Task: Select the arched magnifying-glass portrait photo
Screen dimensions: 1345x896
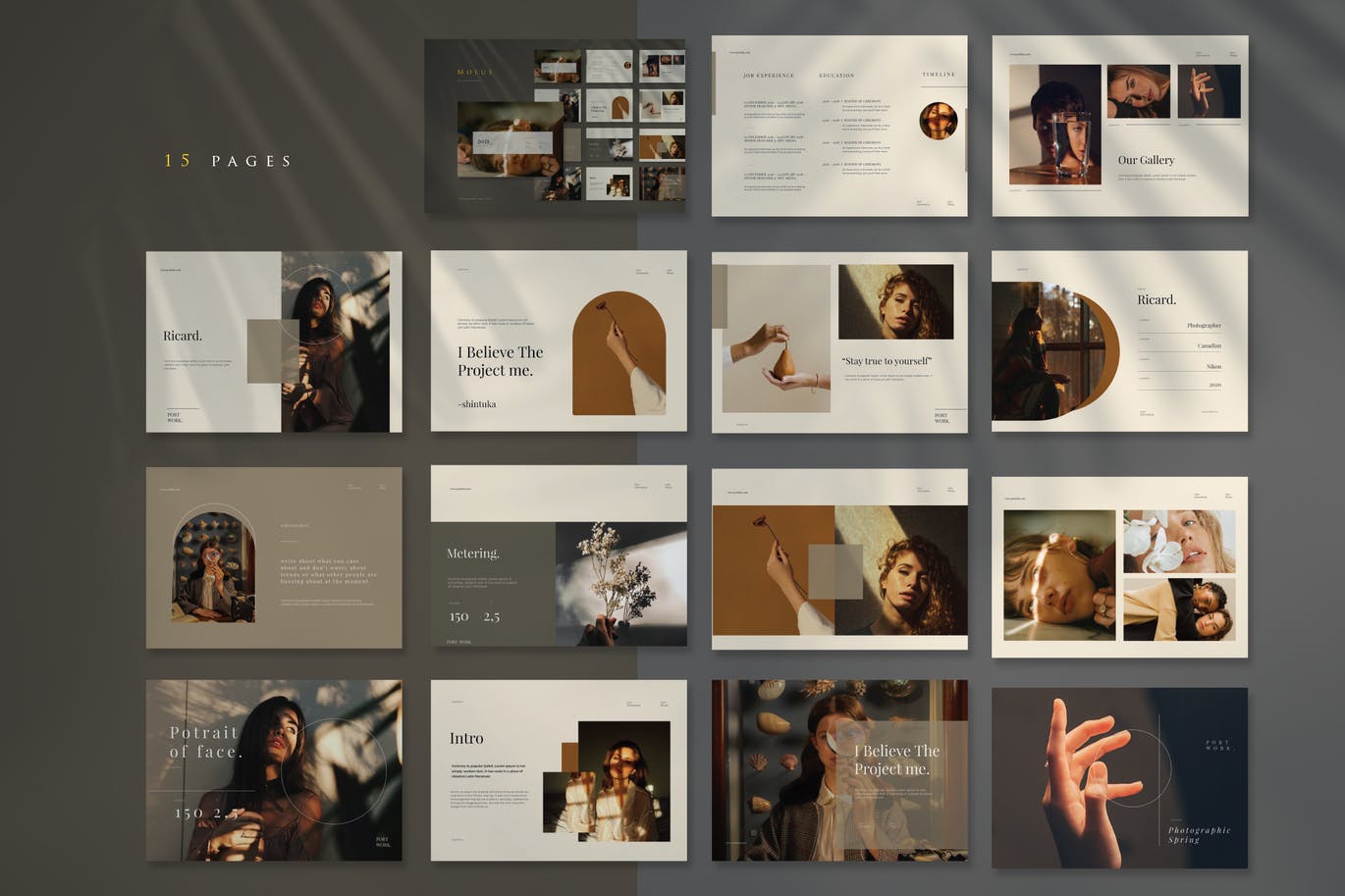Action: pos(213,567)
